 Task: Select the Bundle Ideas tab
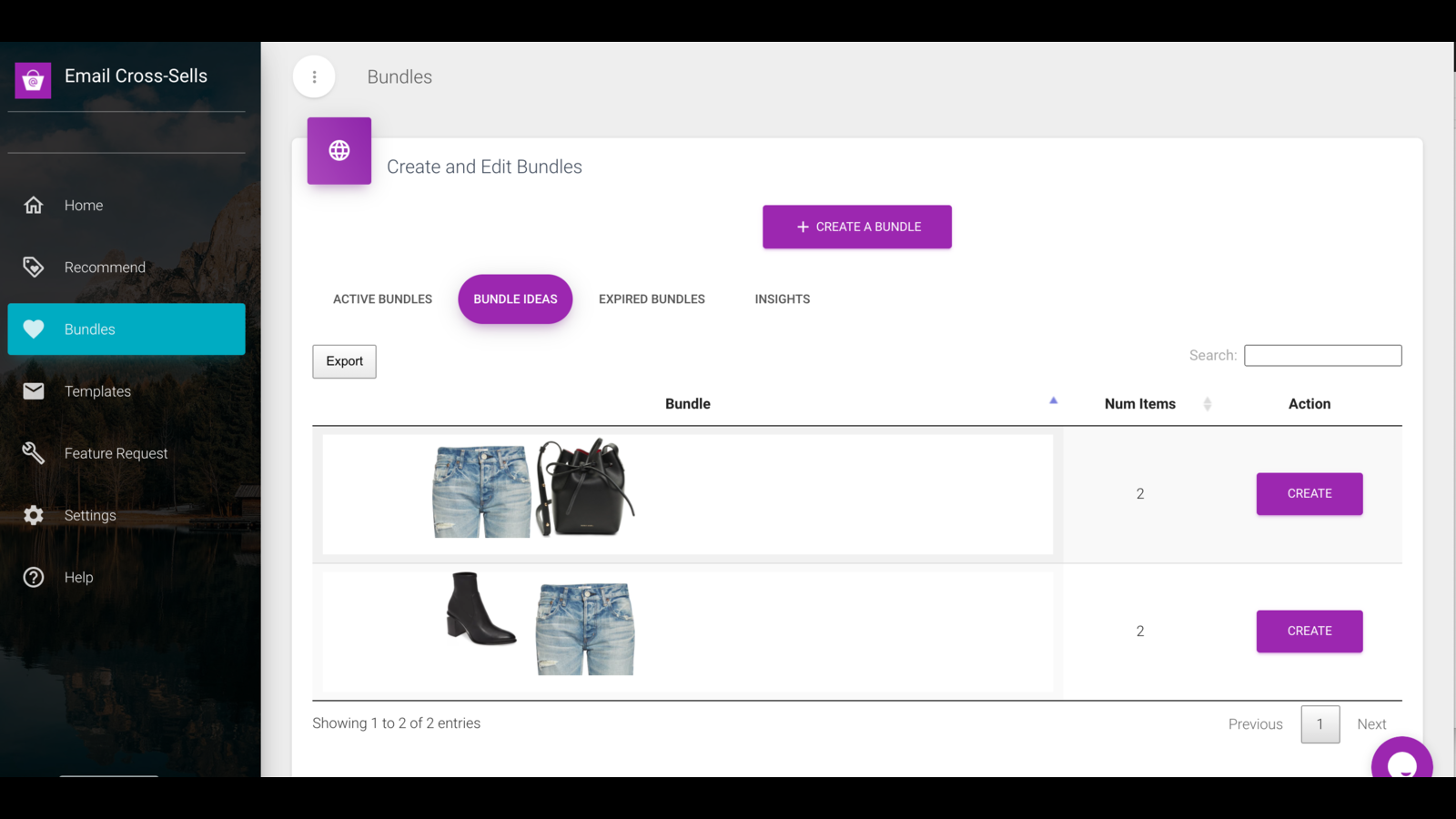click(515, 299)
